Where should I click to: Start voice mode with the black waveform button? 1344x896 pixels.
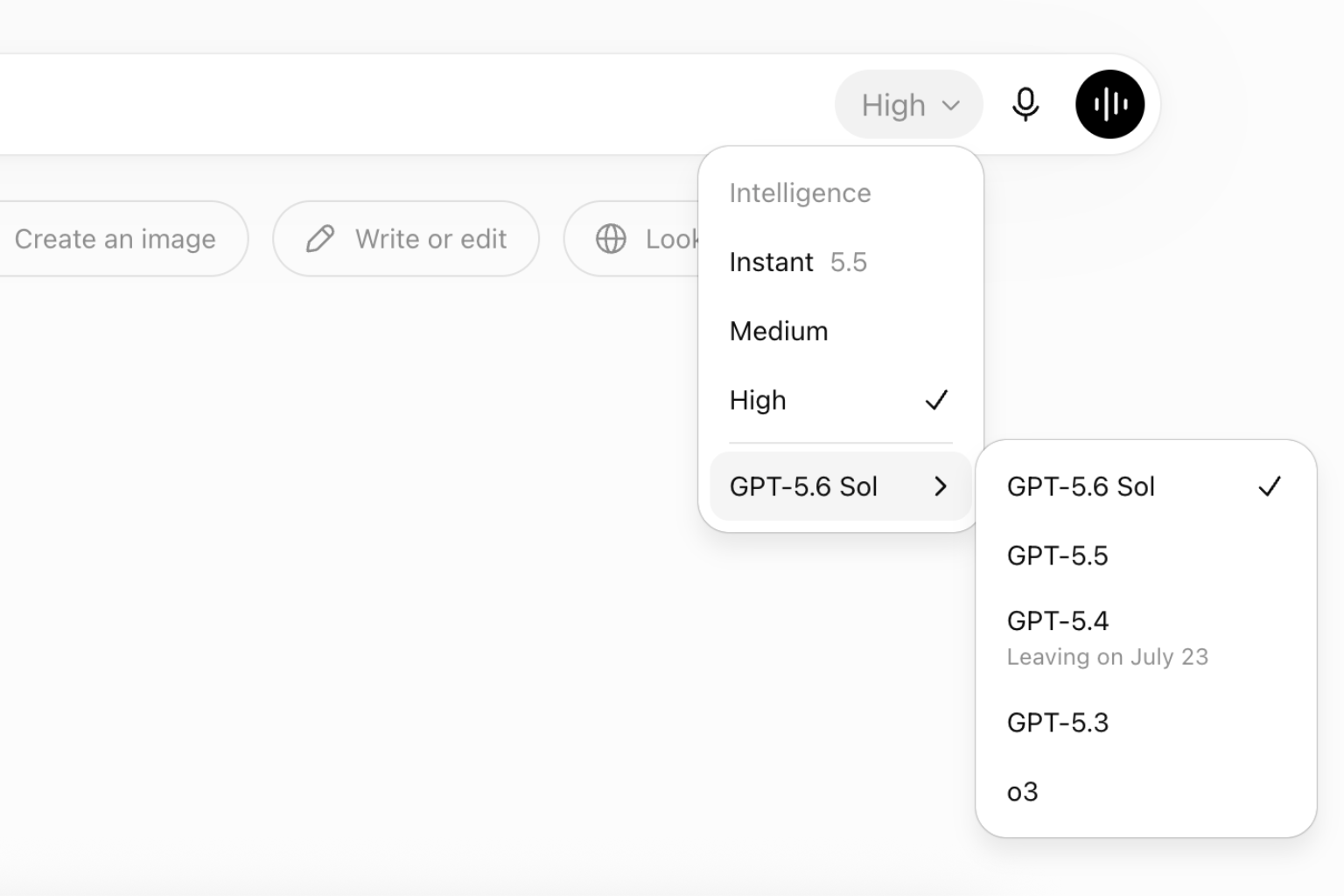click(x=1109, y=104)
